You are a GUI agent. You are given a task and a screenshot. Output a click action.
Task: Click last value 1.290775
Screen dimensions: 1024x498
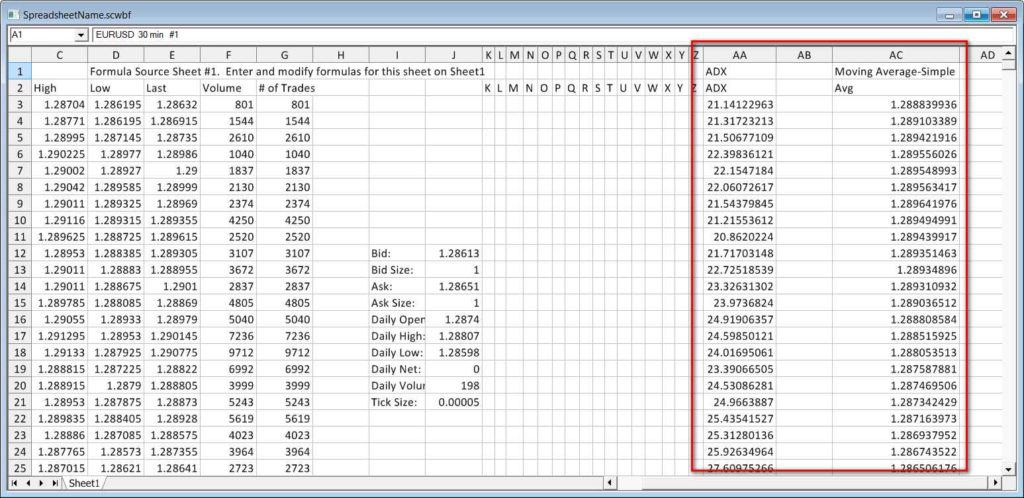point(172,352)
